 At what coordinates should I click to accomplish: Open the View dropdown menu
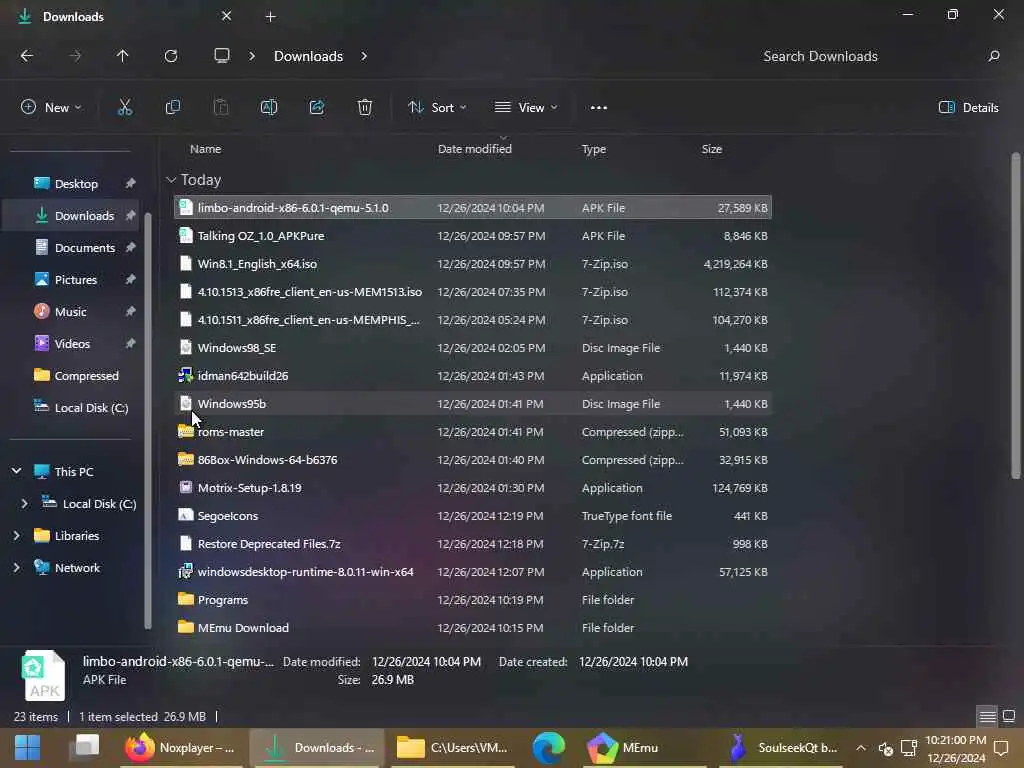tap(526, 108)
